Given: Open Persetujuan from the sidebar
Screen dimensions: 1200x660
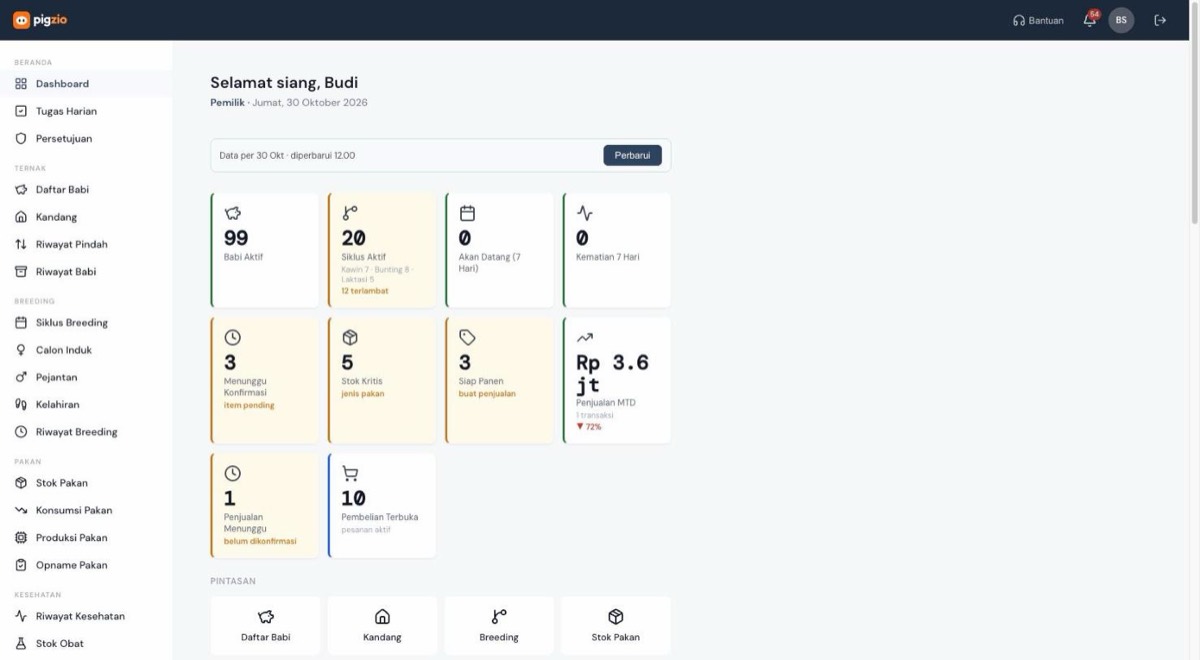Looking at the screenshot, I should coord(86,139).
